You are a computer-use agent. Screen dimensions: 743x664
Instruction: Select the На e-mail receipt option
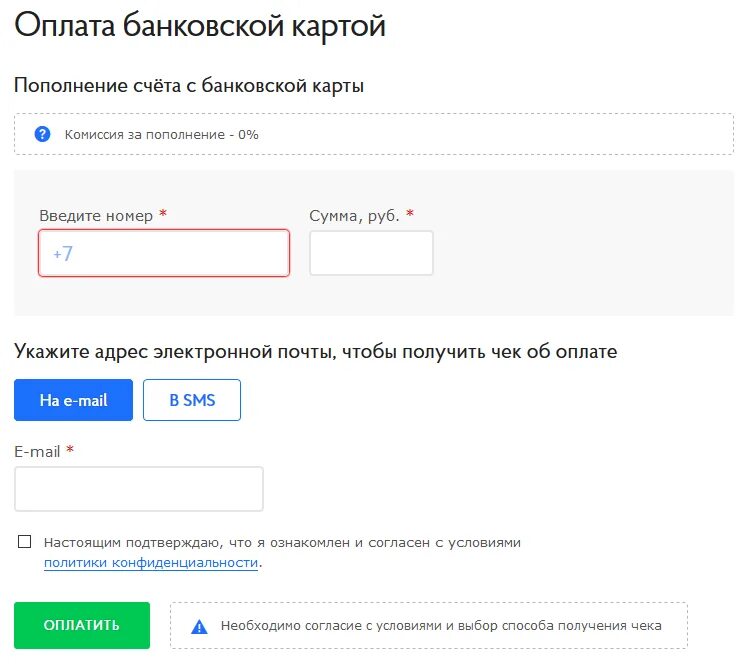click(73, 400)
